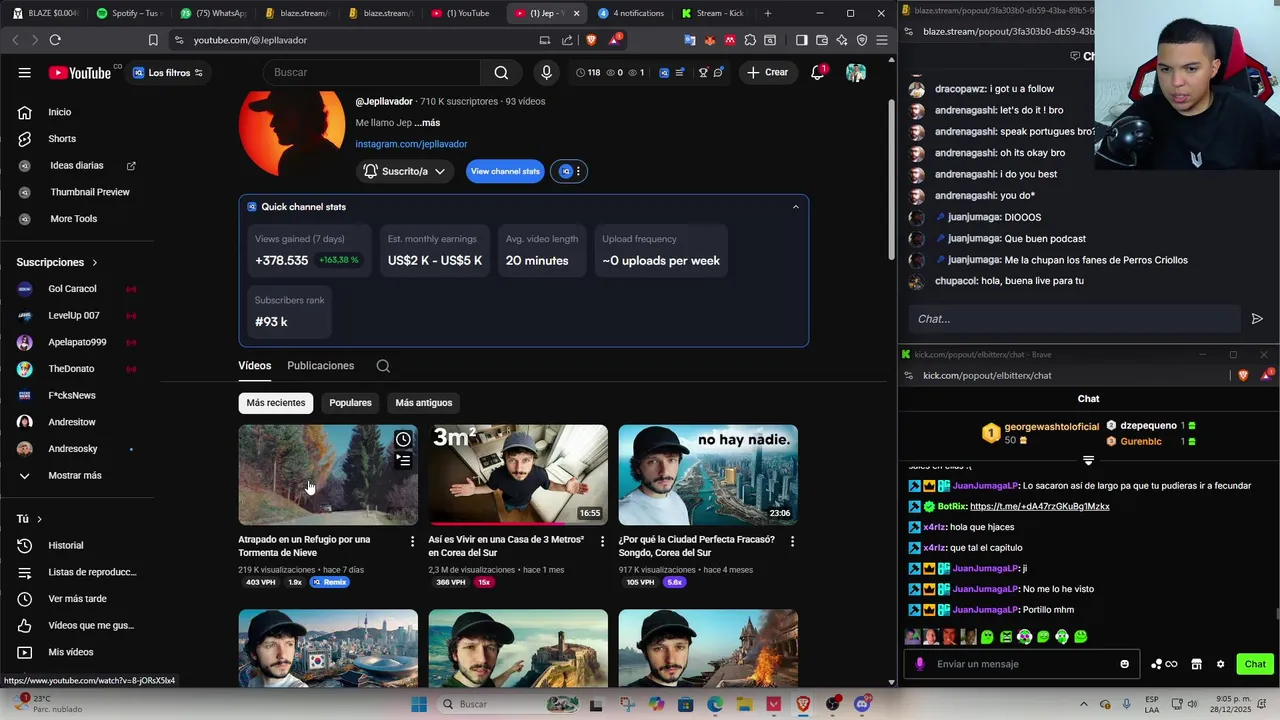
Task: Click the YouTube search input field
Action: pos(372,72)
